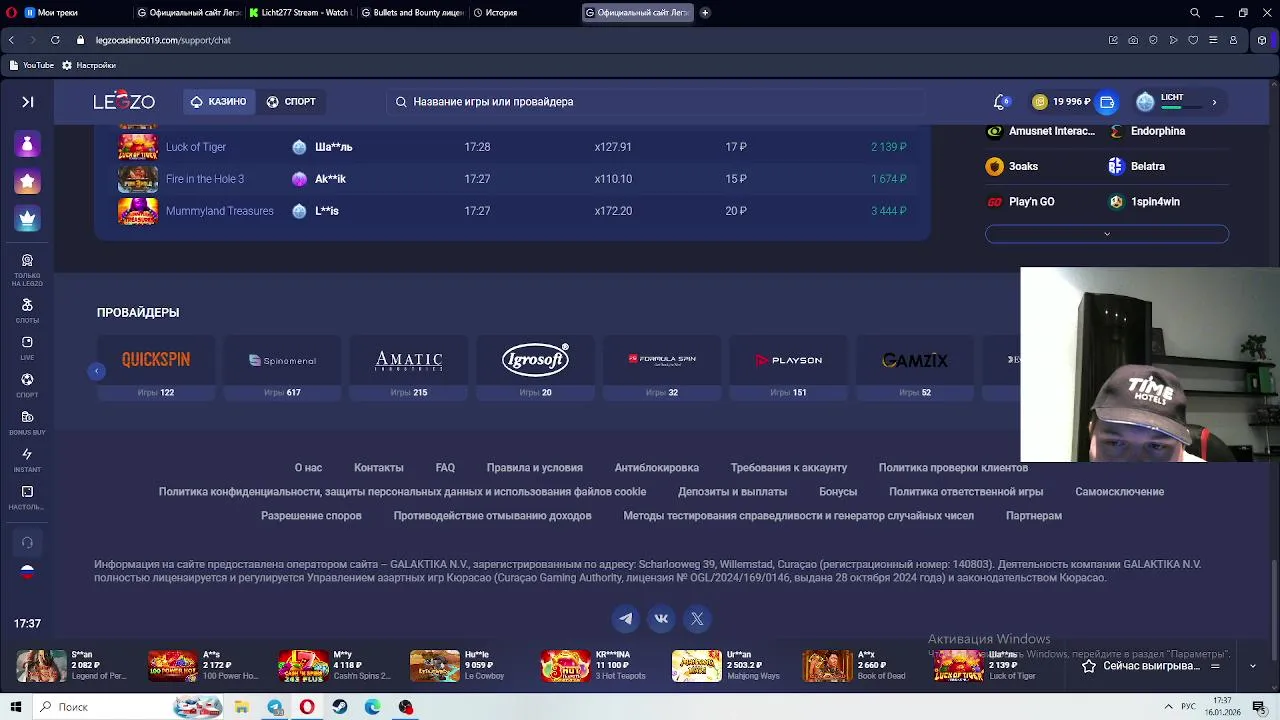
Task: Open a new browser tab
Action: pyautogui.click(x=705, y=13)
